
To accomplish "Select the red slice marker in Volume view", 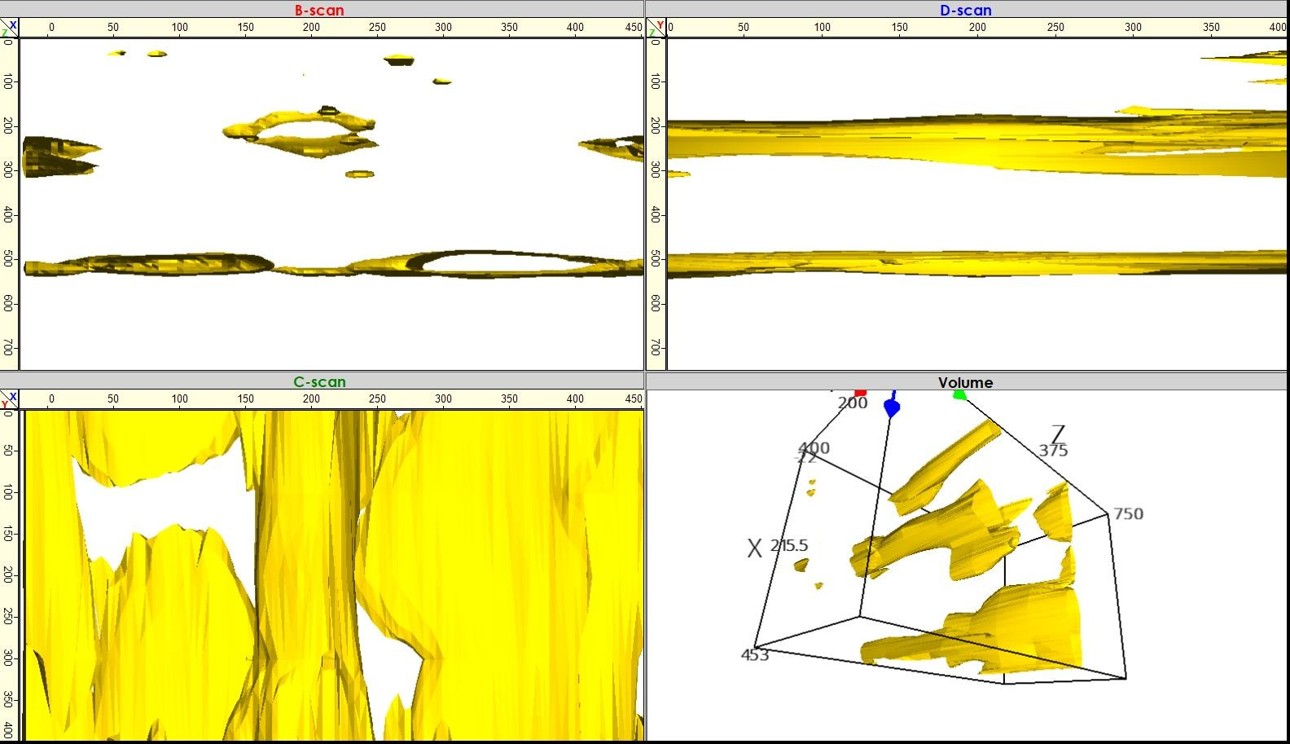I will (x=860, y=393).
